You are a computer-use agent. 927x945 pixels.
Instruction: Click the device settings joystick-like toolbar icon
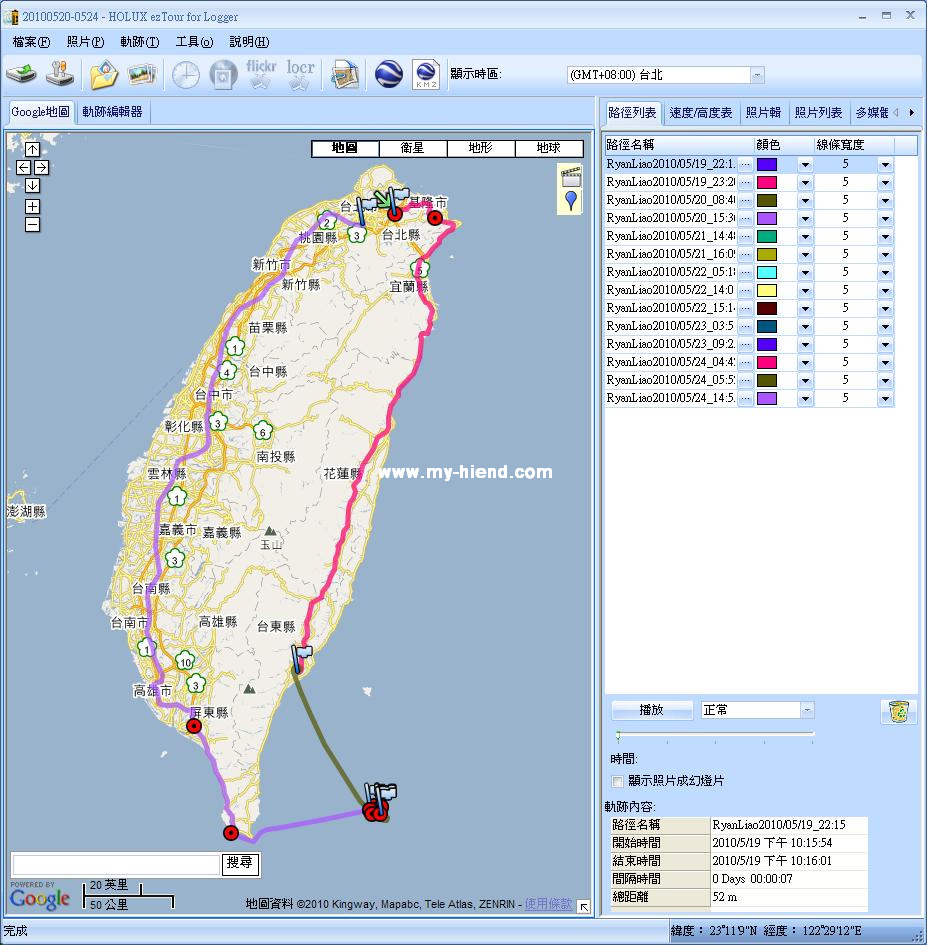coord(60,74)
